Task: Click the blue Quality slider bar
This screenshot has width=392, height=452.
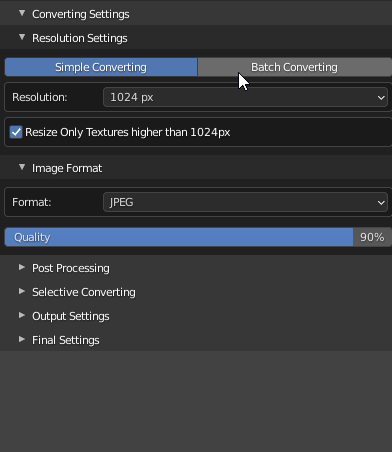Action: coord(179,237)
